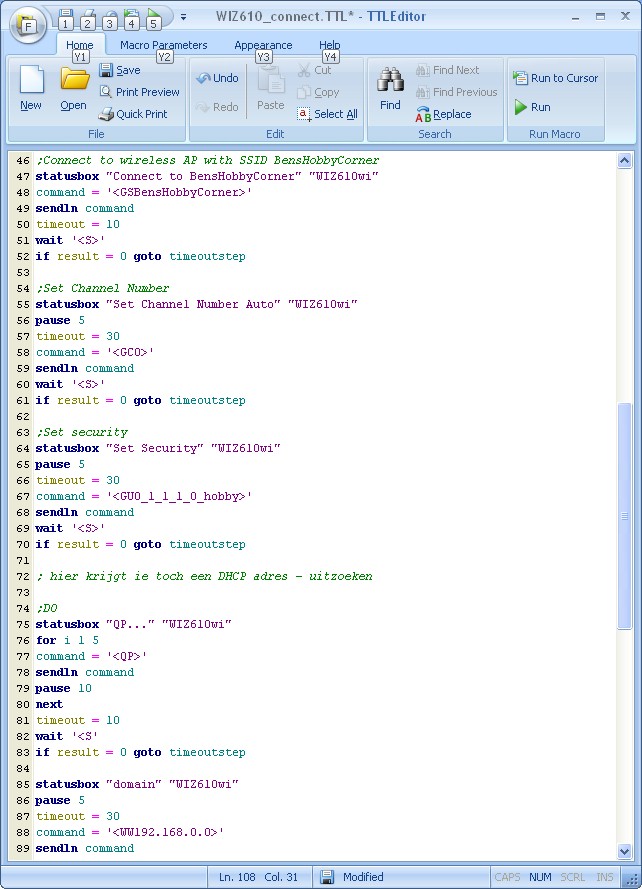The width and height of the screenshot is (642, 889).
Task: Send document to Quick Print
Action: 133,114
